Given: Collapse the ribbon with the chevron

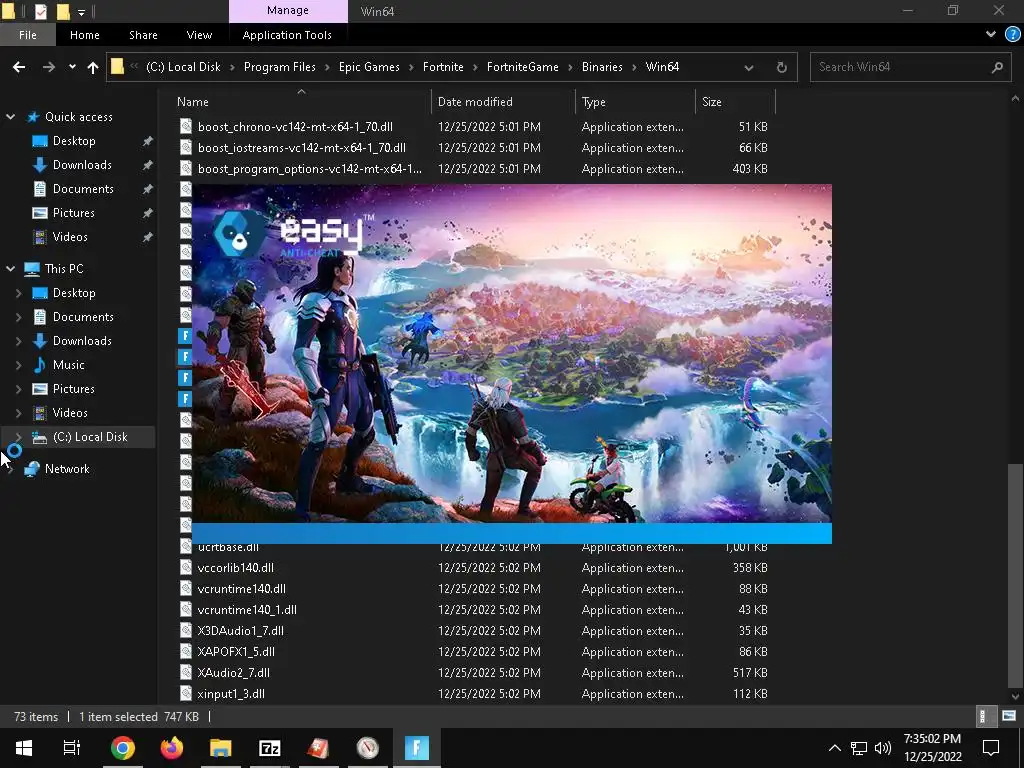Looking at the screenshot, I should pos(991,34).
